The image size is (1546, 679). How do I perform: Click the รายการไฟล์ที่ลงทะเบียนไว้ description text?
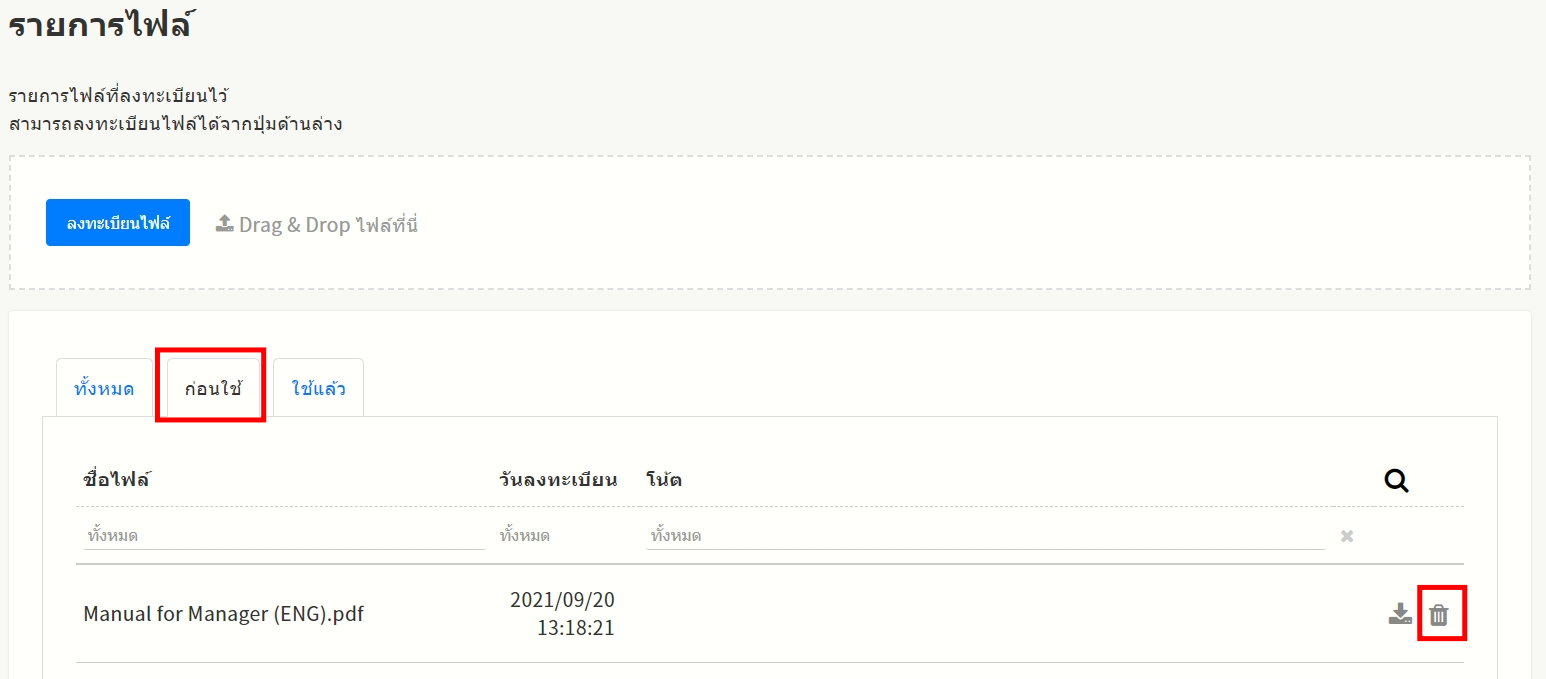(119, 97)
